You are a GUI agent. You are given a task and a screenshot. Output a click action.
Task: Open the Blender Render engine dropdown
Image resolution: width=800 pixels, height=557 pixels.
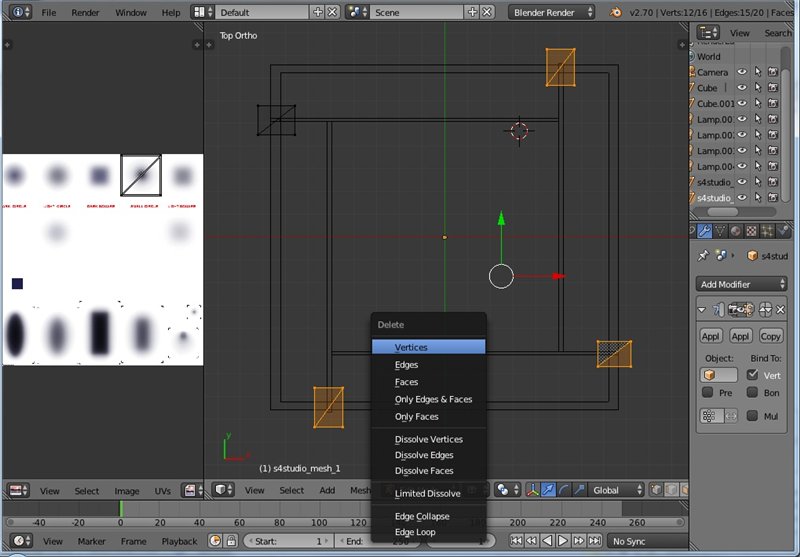pyautogui.click(x=552, y=12)
